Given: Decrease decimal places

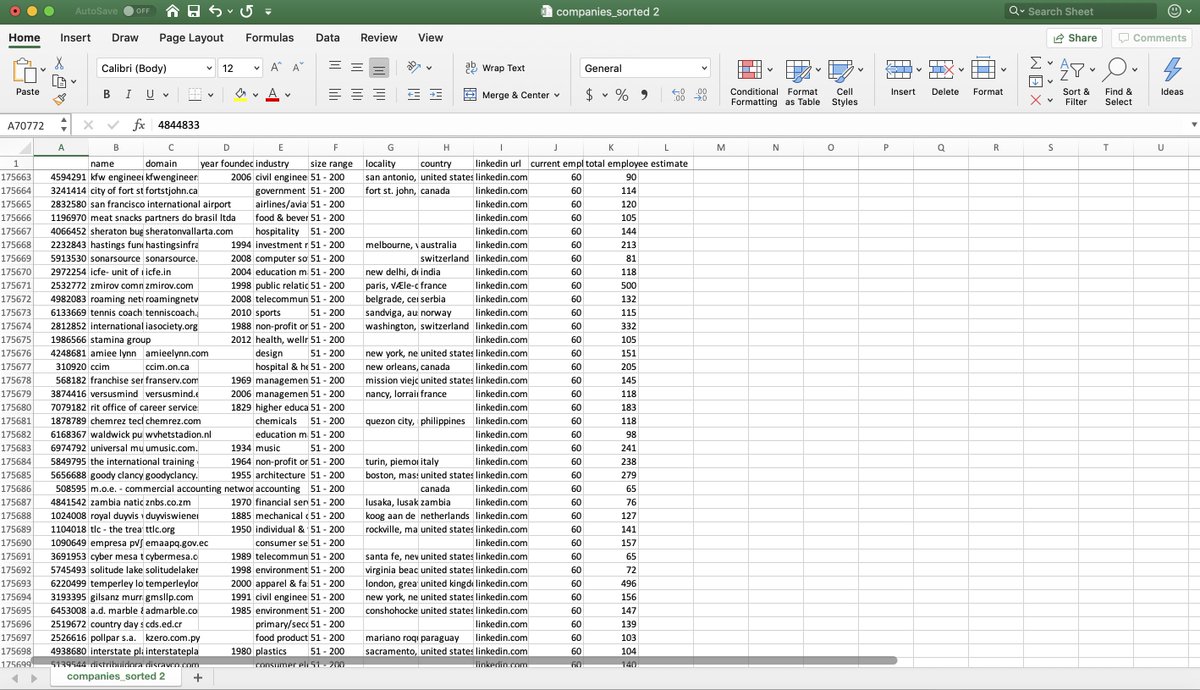Looking at the screenshot, I should [701, 95].
